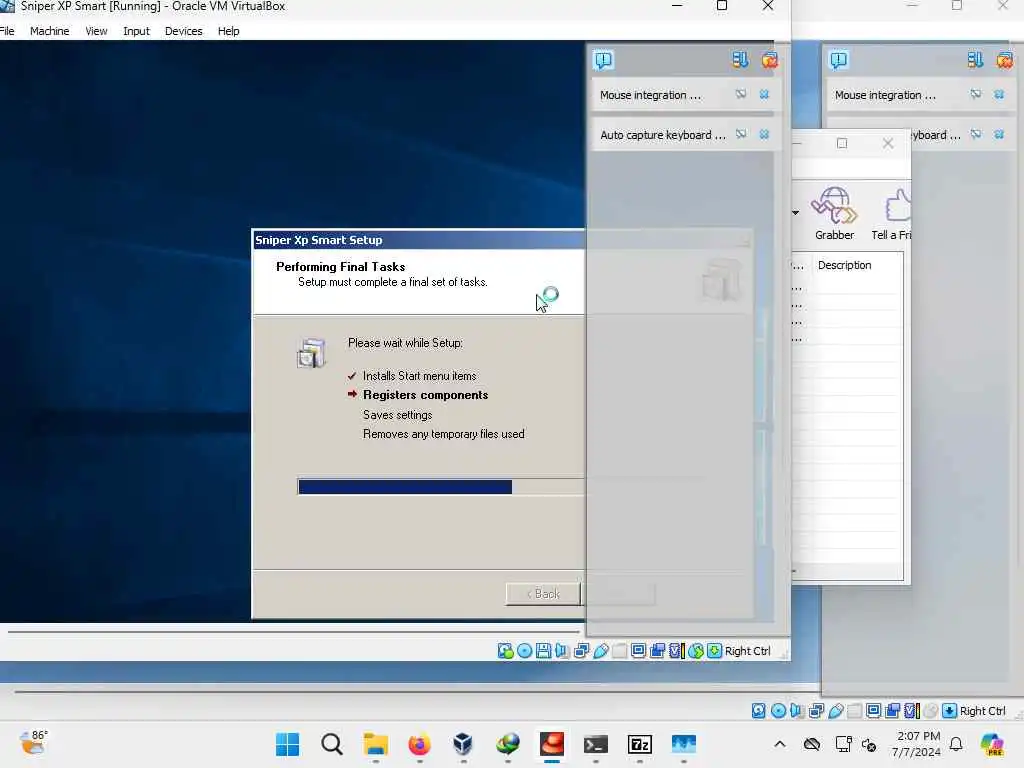Toggle notification center icon in Sniper XP Smart window

[603, 60]
